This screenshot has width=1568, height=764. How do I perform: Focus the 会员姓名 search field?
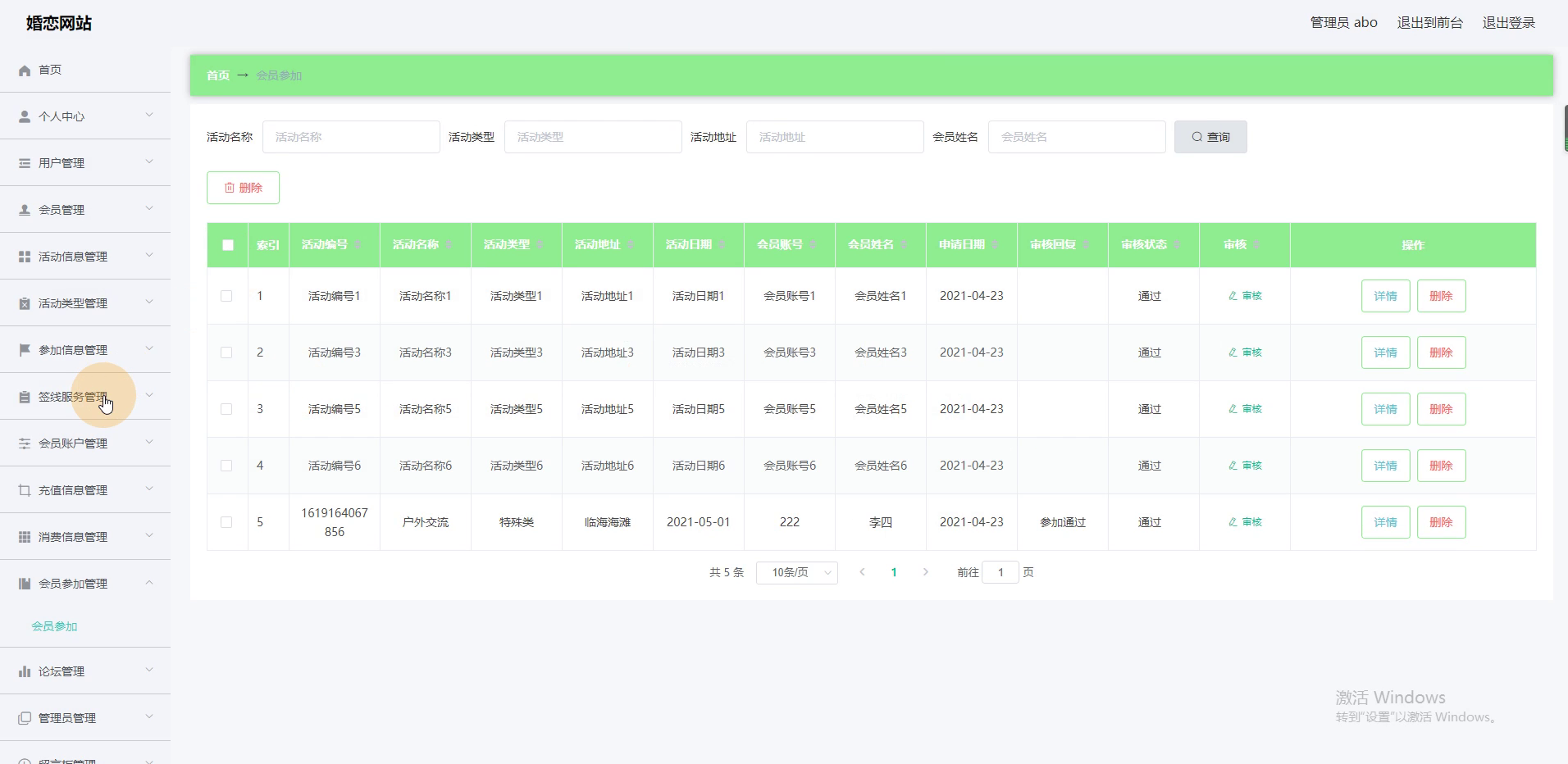tap(1077, 137)
